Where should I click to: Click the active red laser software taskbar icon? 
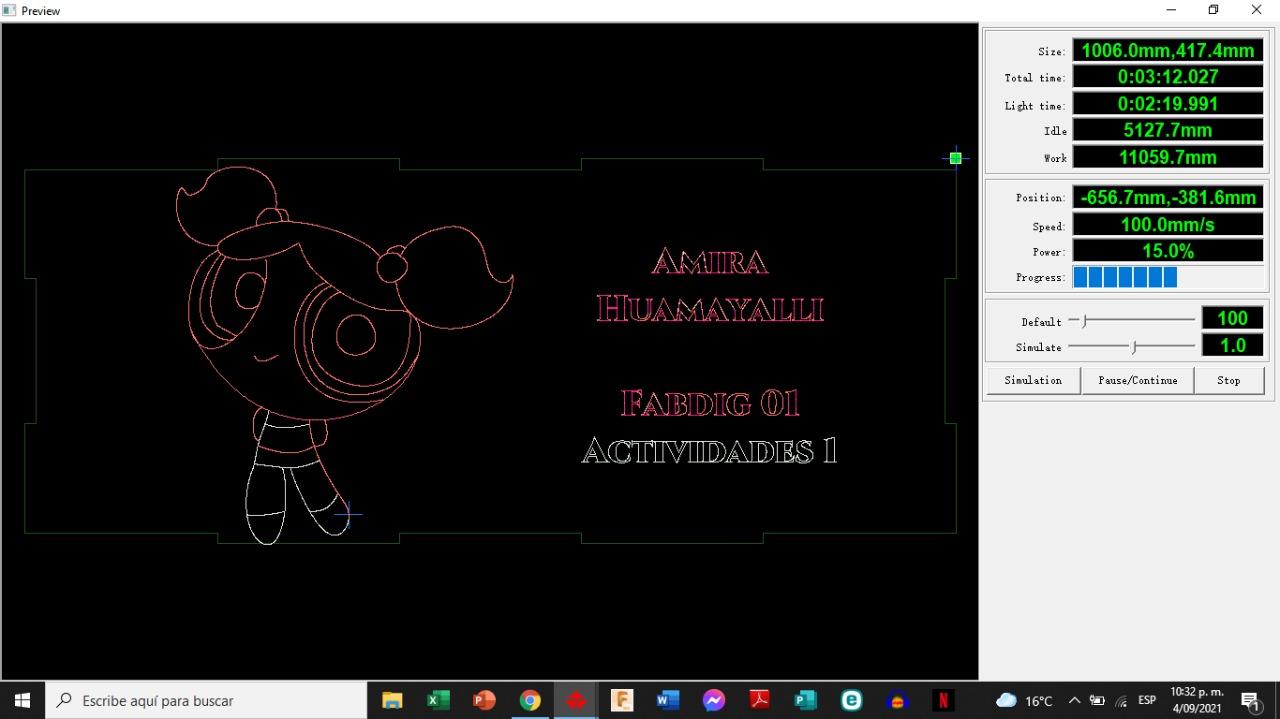(x=576, y=700)
